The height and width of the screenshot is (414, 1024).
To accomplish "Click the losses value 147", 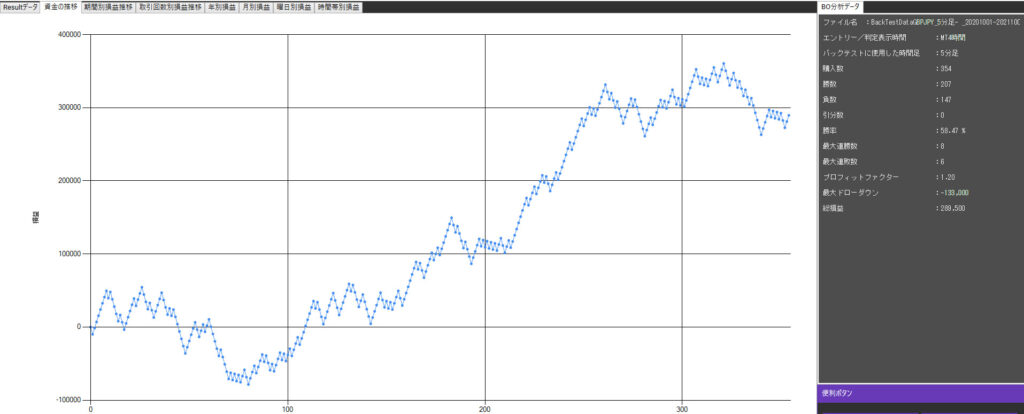I will [946, 99].
